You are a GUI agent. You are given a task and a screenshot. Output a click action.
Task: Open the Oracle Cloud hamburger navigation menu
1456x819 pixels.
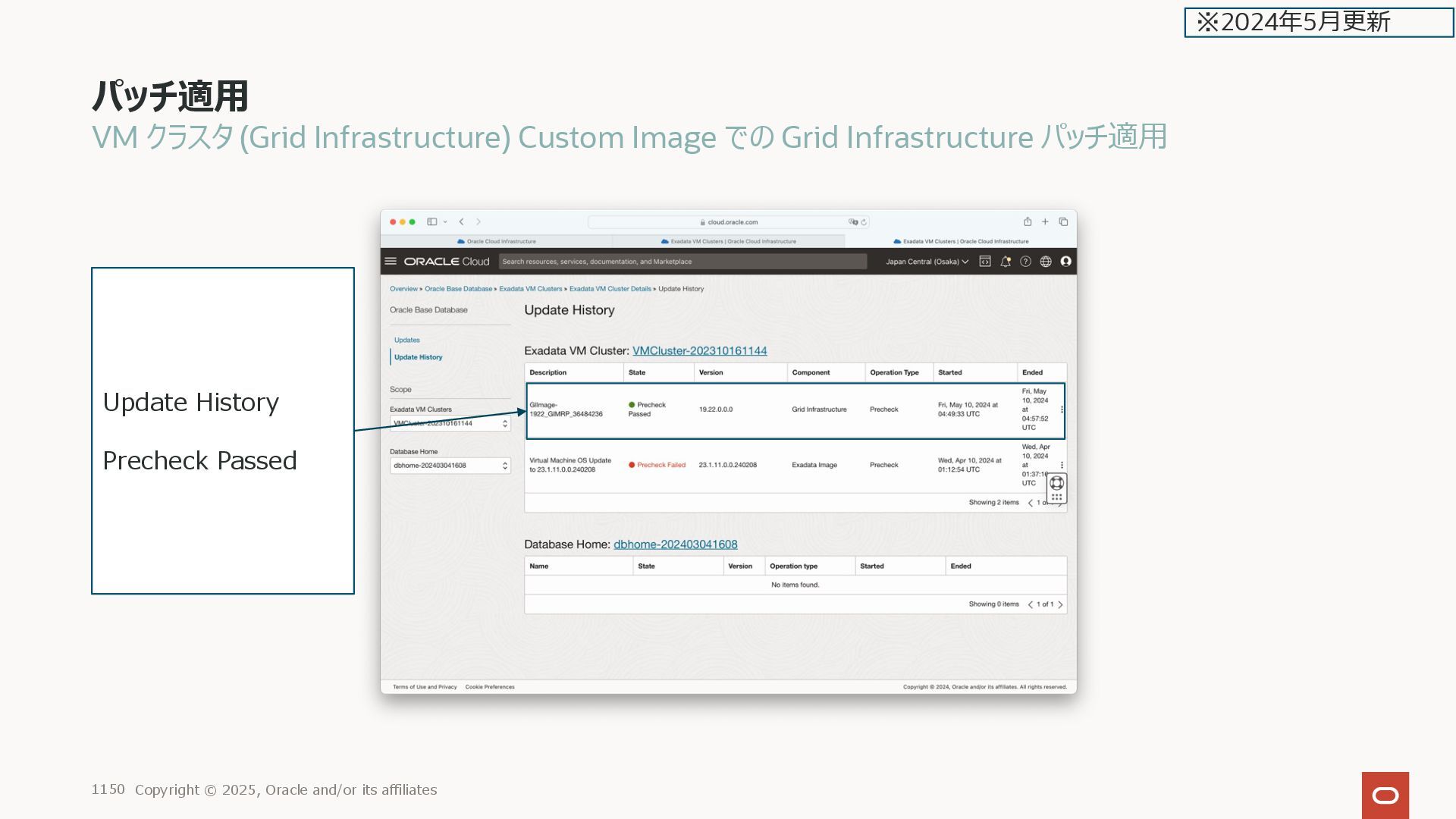(391, 261)
